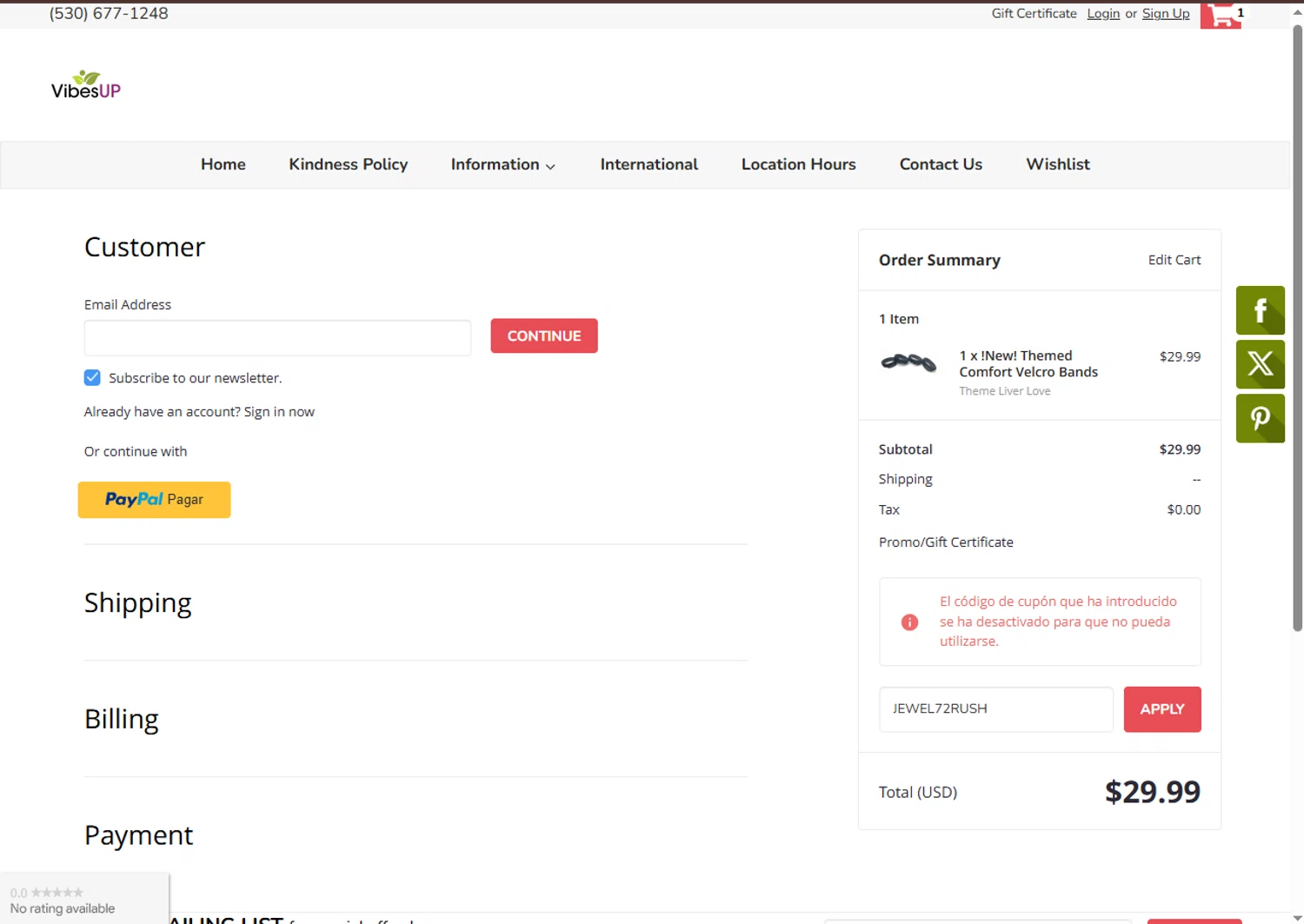
Task: Share on X sidebar icon
Action: pos(1261,364)
